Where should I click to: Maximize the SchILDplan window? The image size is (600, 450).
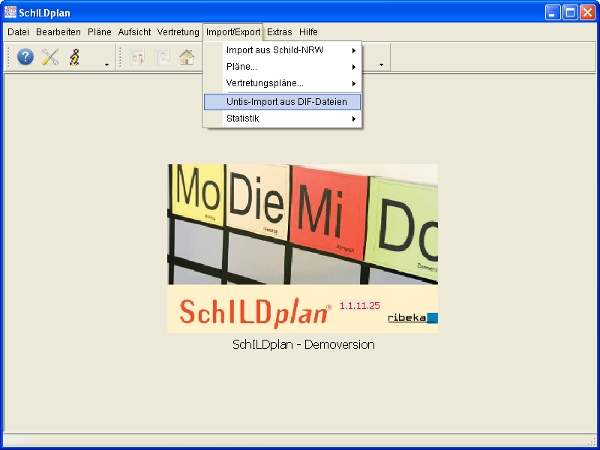(x=570, y=13)
